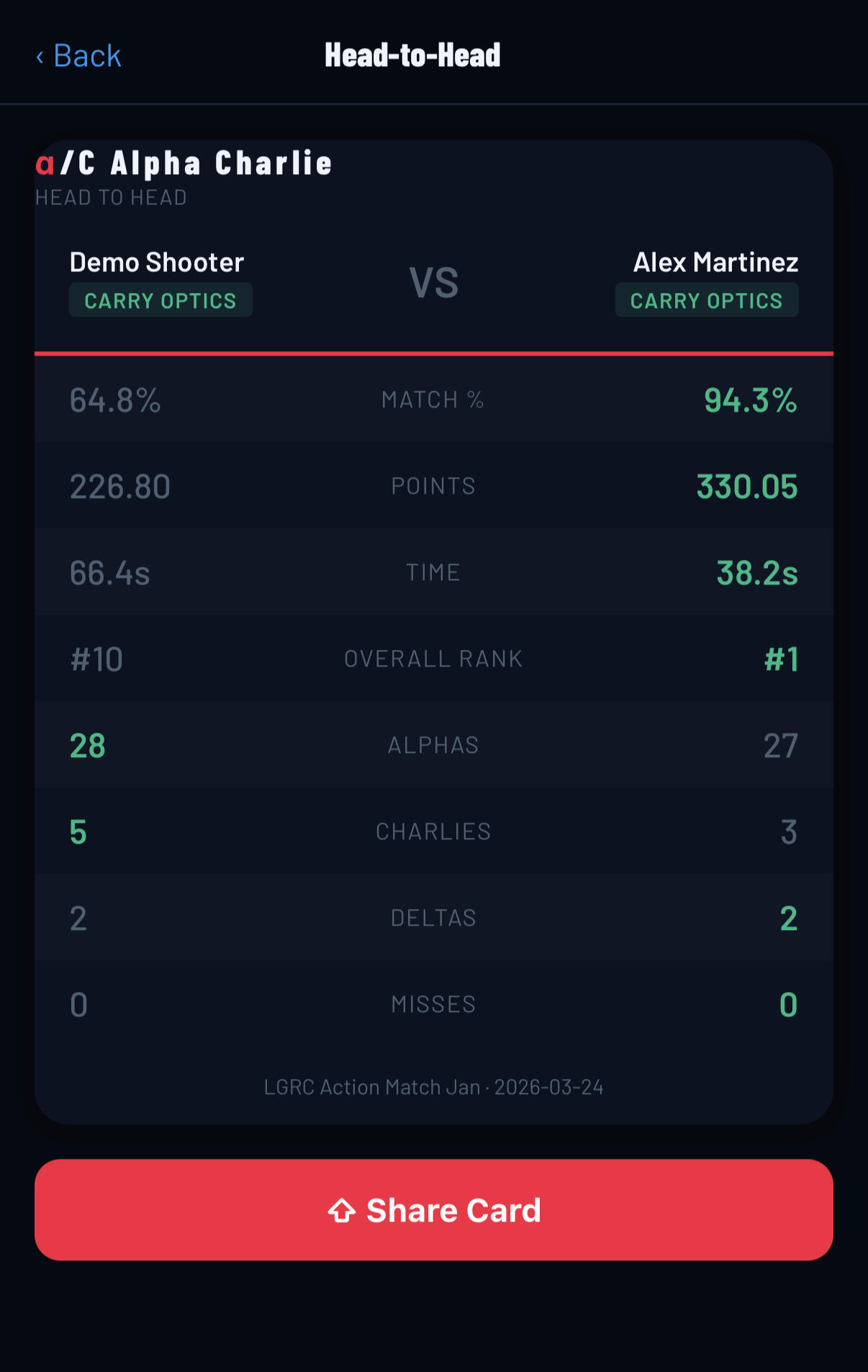This screenshot has width=868, height=1372.
Task: Tap Alex Martinez's Carry Optics badge
Action: tap(707, 300)
